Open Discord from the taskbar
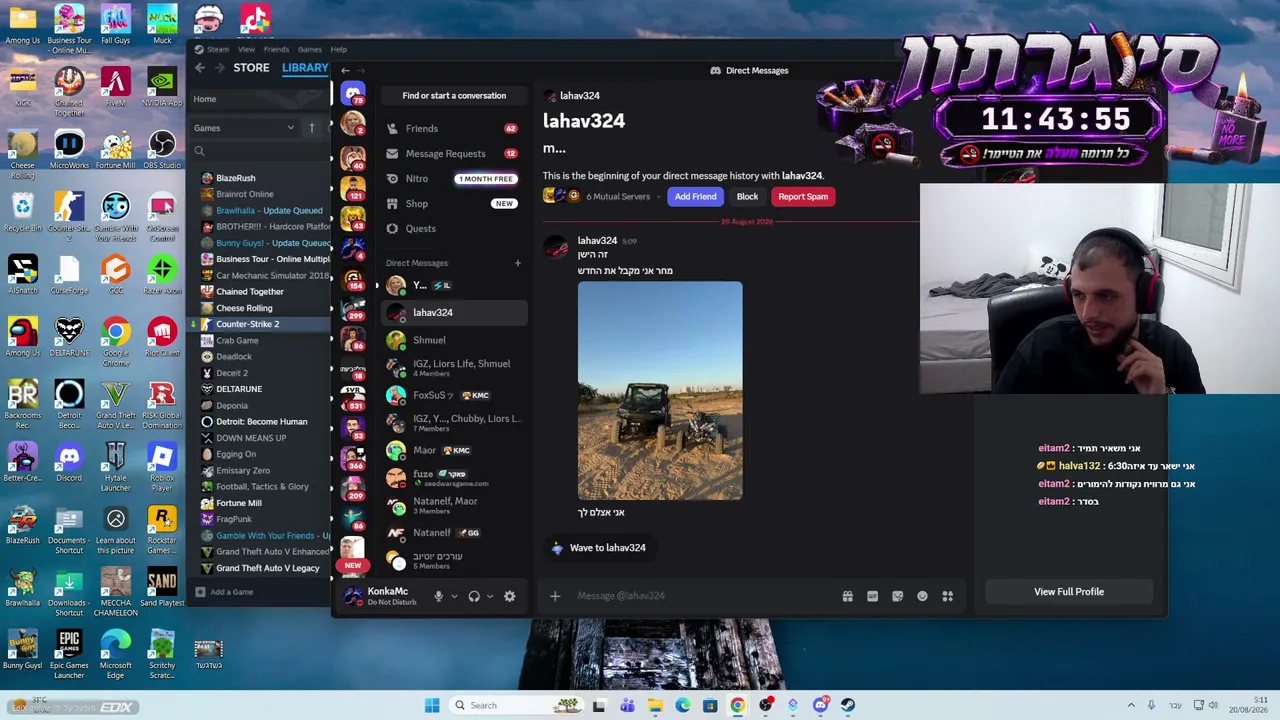1280x720 pixels. click(820, 705)
